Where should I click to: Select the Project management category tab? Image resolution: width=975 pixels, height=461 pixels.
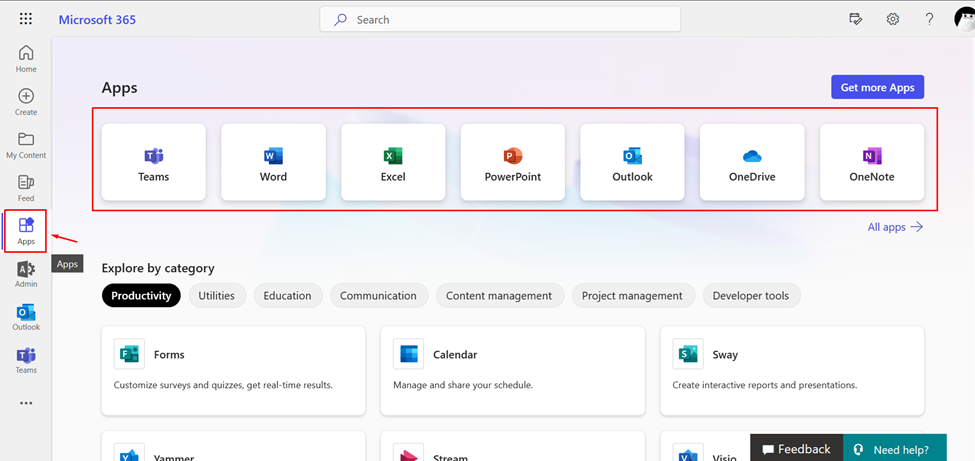click(x=632, y=296)
